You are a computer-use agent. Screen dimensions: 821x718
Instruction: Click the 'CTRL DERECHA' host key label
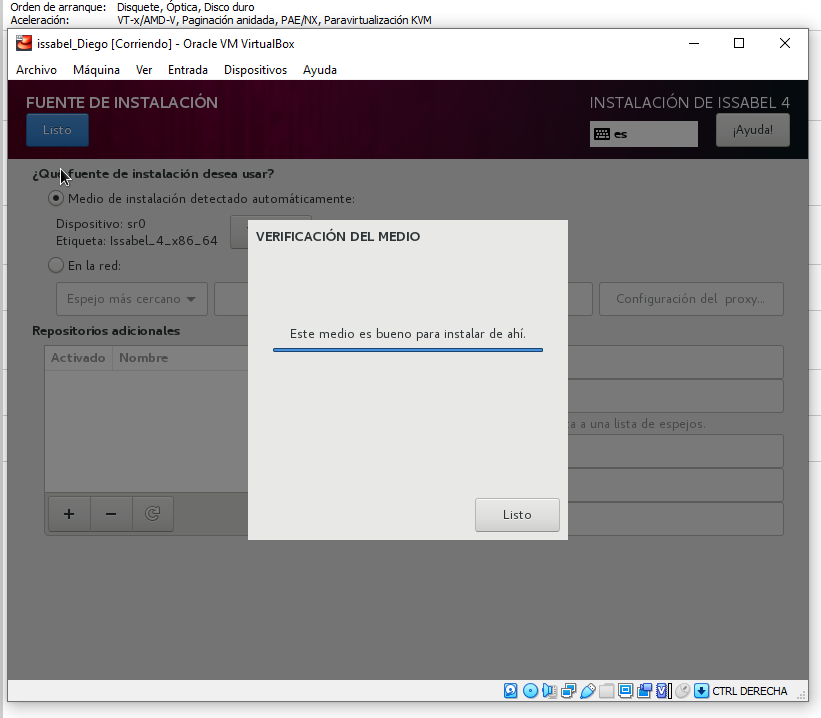point(749,691)
